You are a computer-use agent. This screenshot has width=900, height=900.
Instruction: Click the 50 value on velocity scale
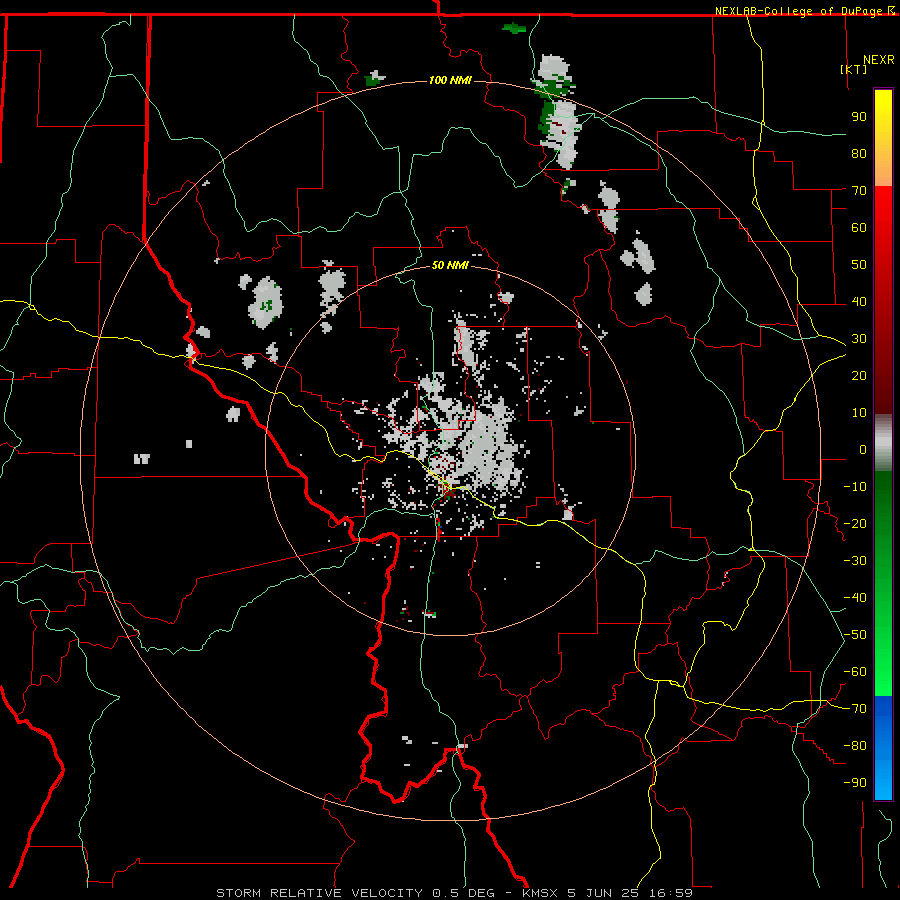click(x=859, y=265)
